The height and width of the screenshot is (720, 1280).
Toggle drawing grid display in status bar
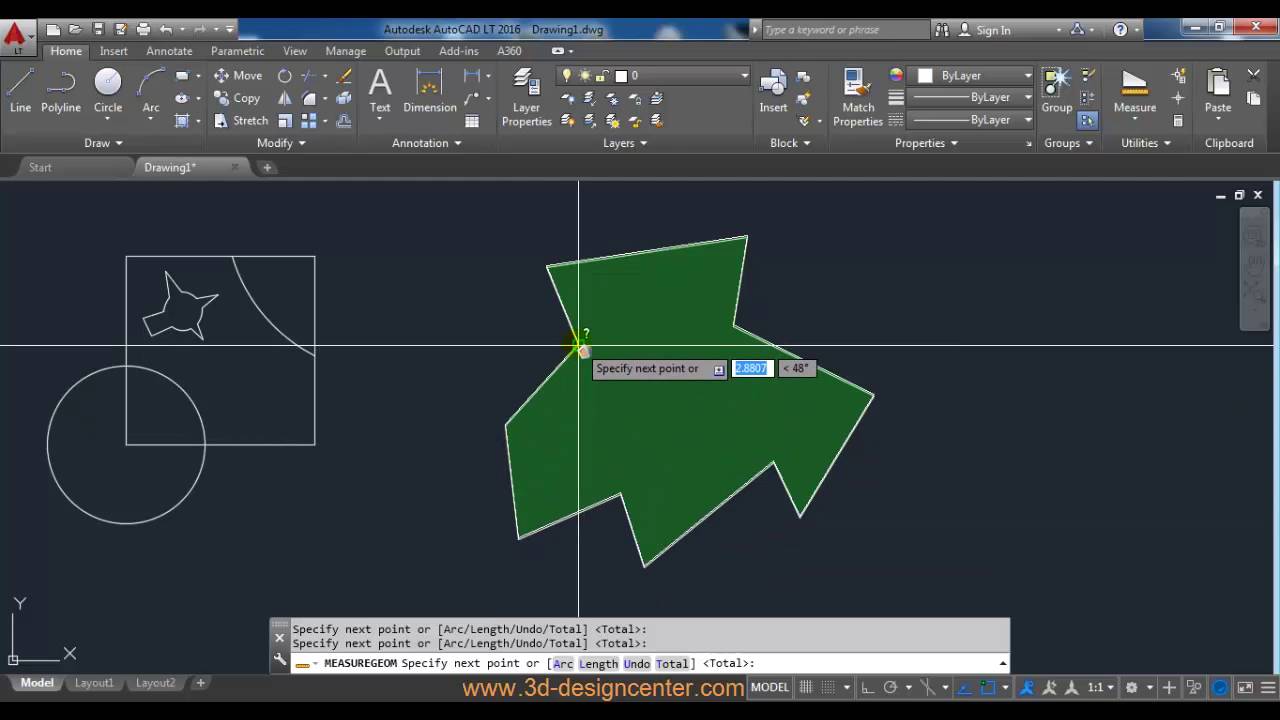pyautogui.click(x=806, y=687)
